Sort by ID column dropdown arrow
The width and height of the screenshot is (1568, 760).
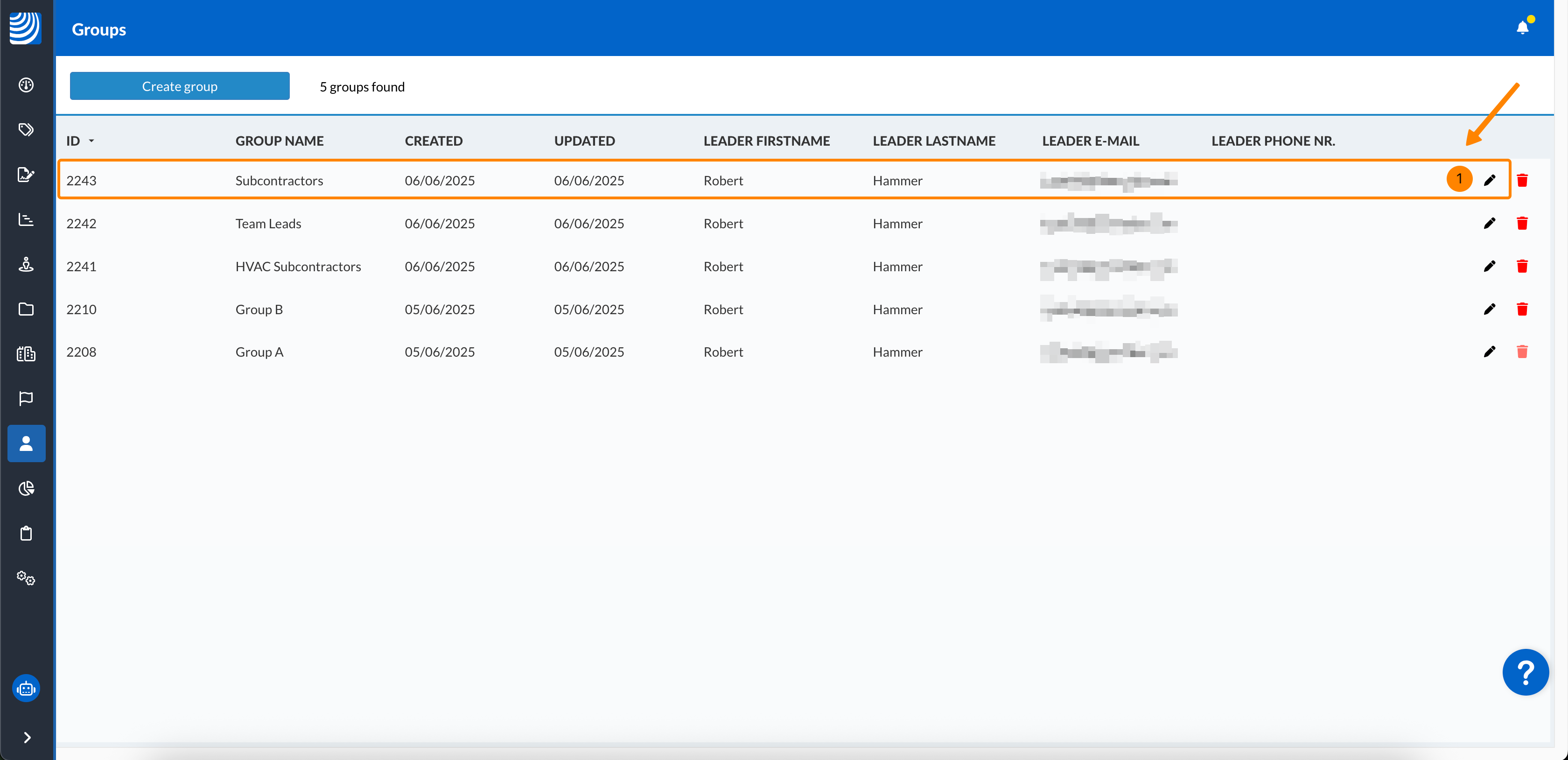[x=91, y=141]
